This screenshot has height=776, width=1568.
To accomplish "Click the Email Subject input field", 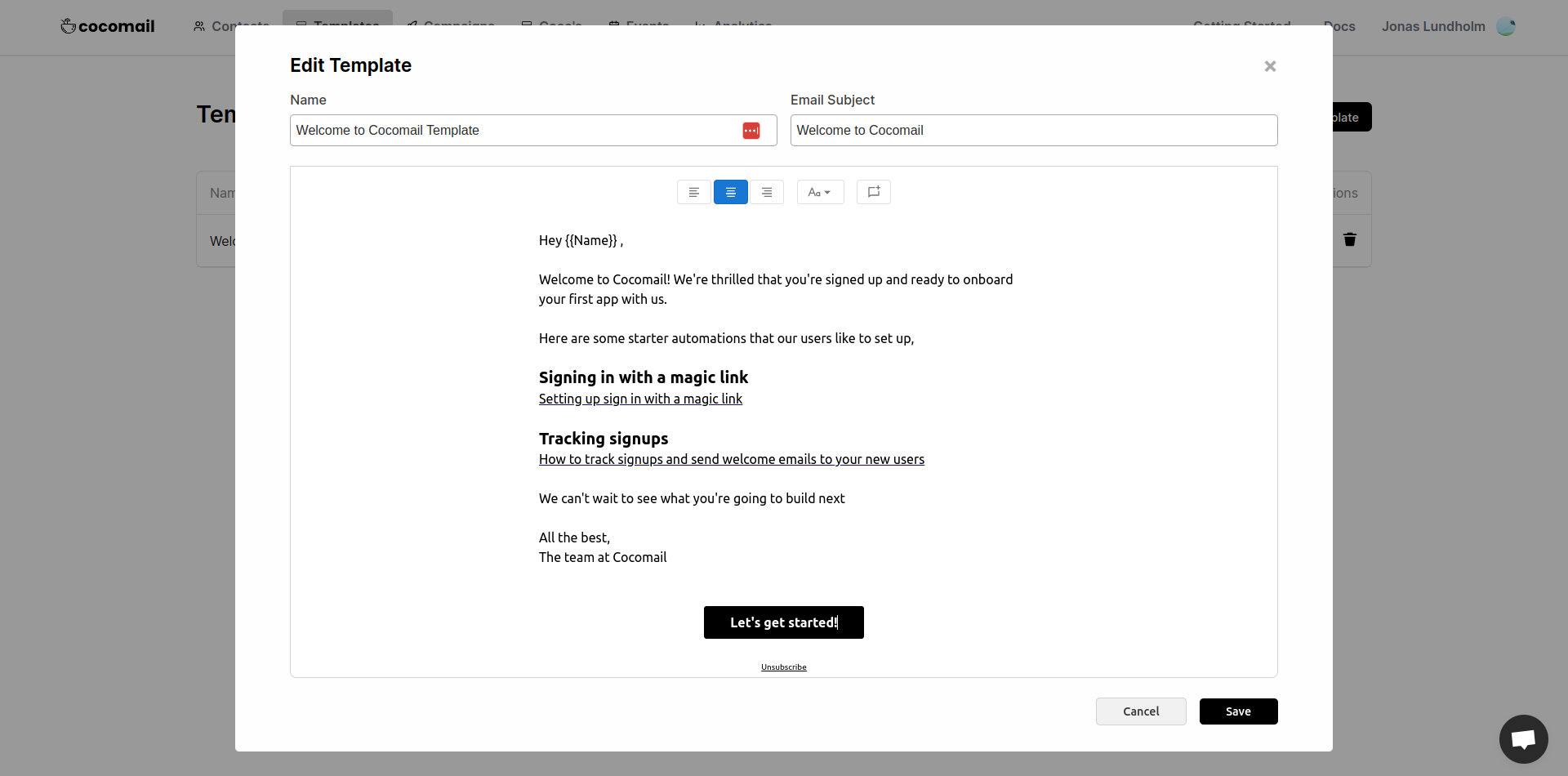I will 1033,131.
